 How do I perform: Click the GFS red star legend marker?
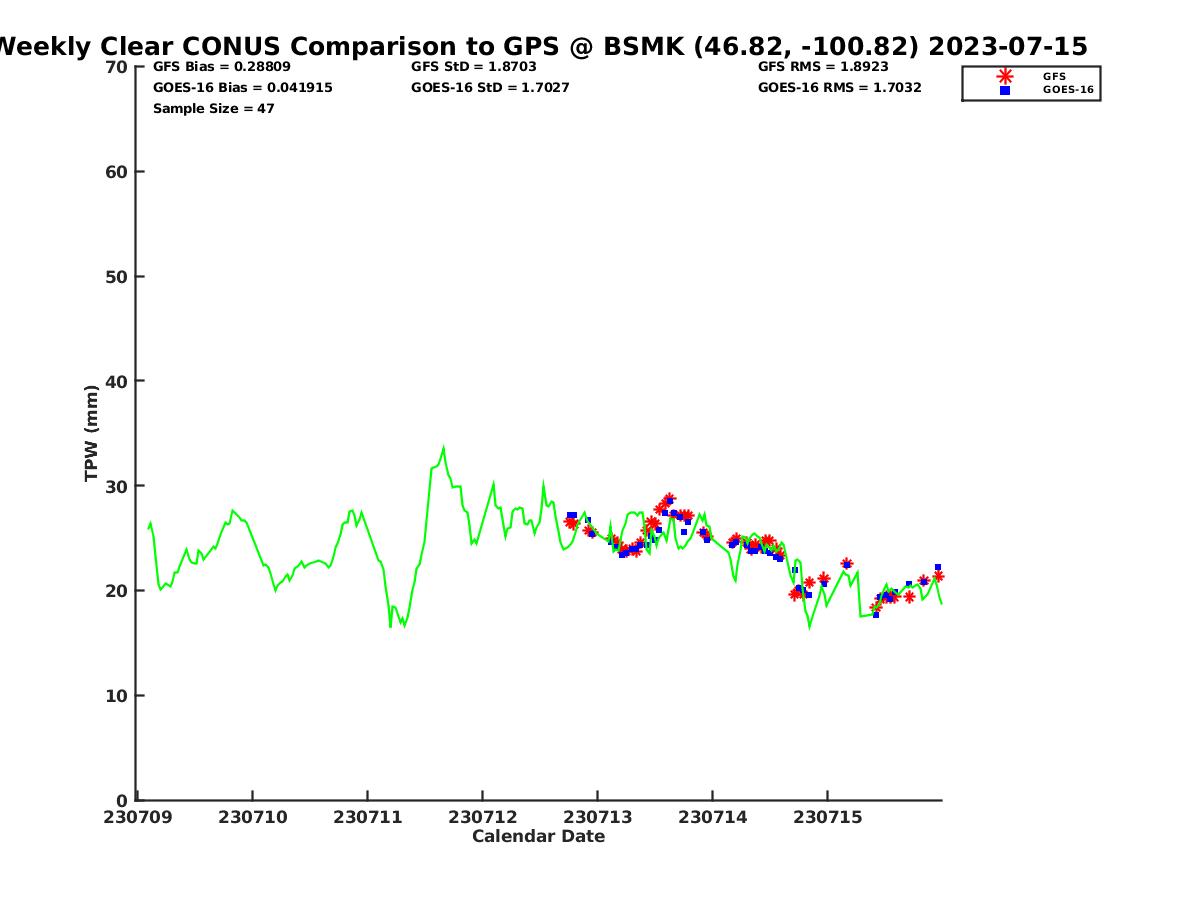click(1004, 76)
